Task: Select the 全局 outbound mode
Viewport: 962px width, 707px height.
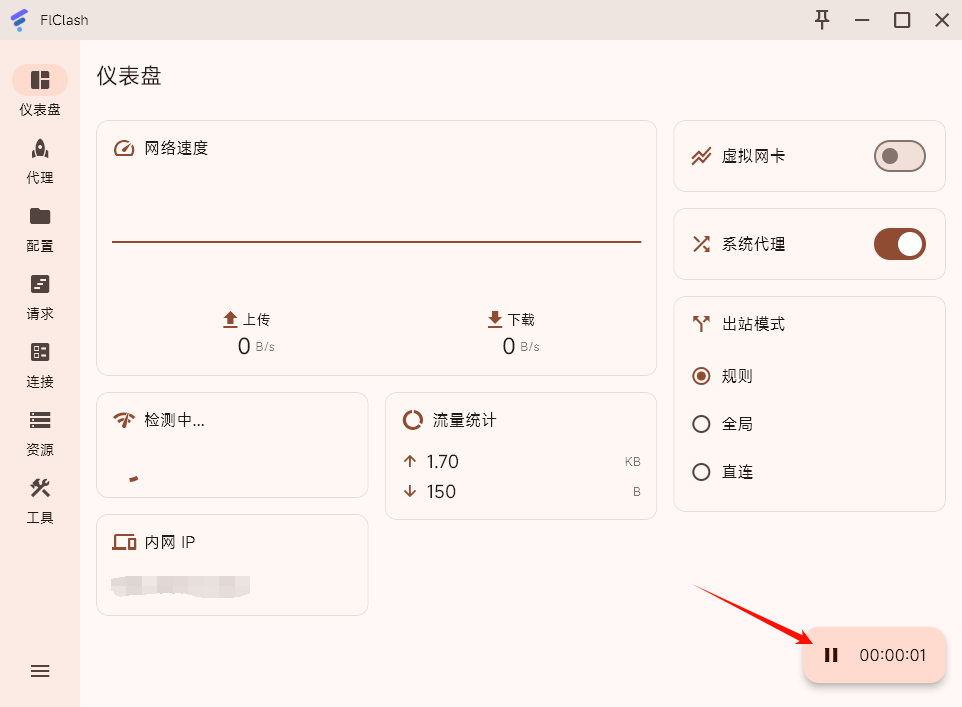Action: pyautogui.click(x=702, y=424)
